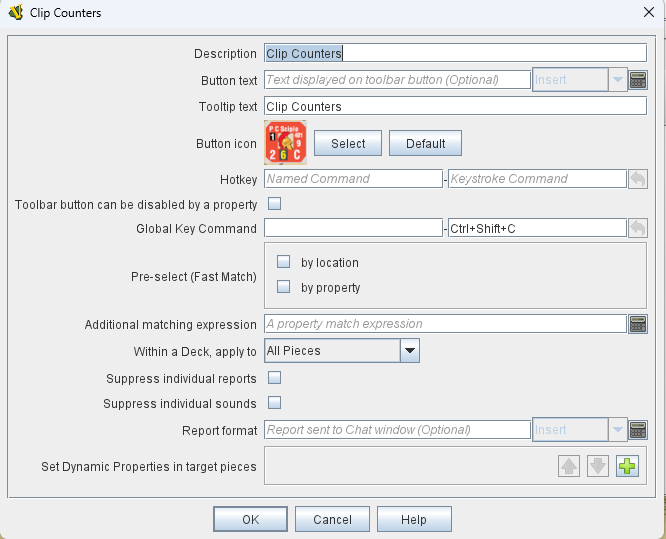This screenshot has width=666, height=539.
Task: Open calculator for Report format field
Action: pyautogui.click(x=638, y=430)
